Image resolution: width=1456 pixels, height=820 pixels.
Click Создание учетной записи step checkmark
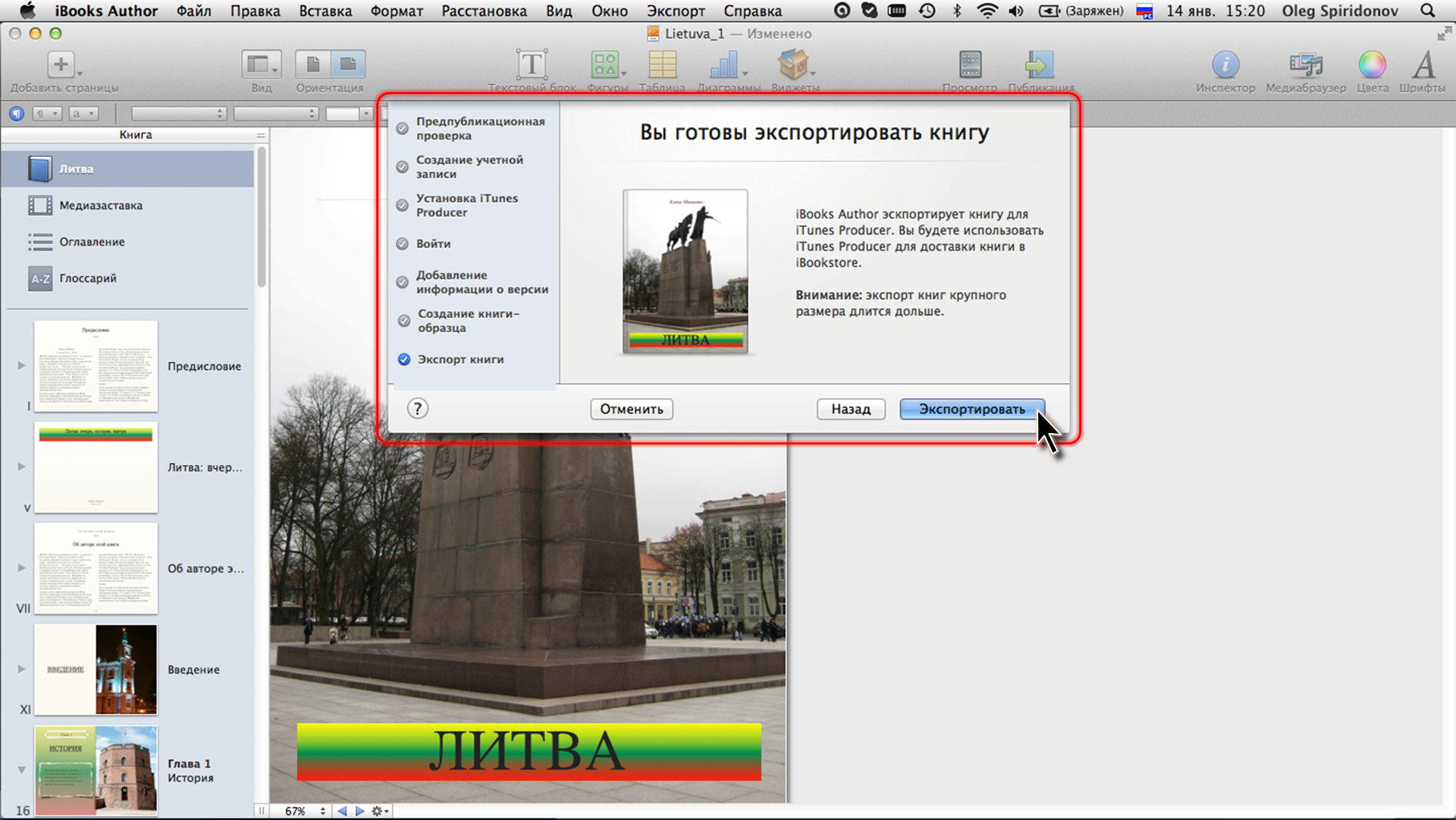coord(403,167)
